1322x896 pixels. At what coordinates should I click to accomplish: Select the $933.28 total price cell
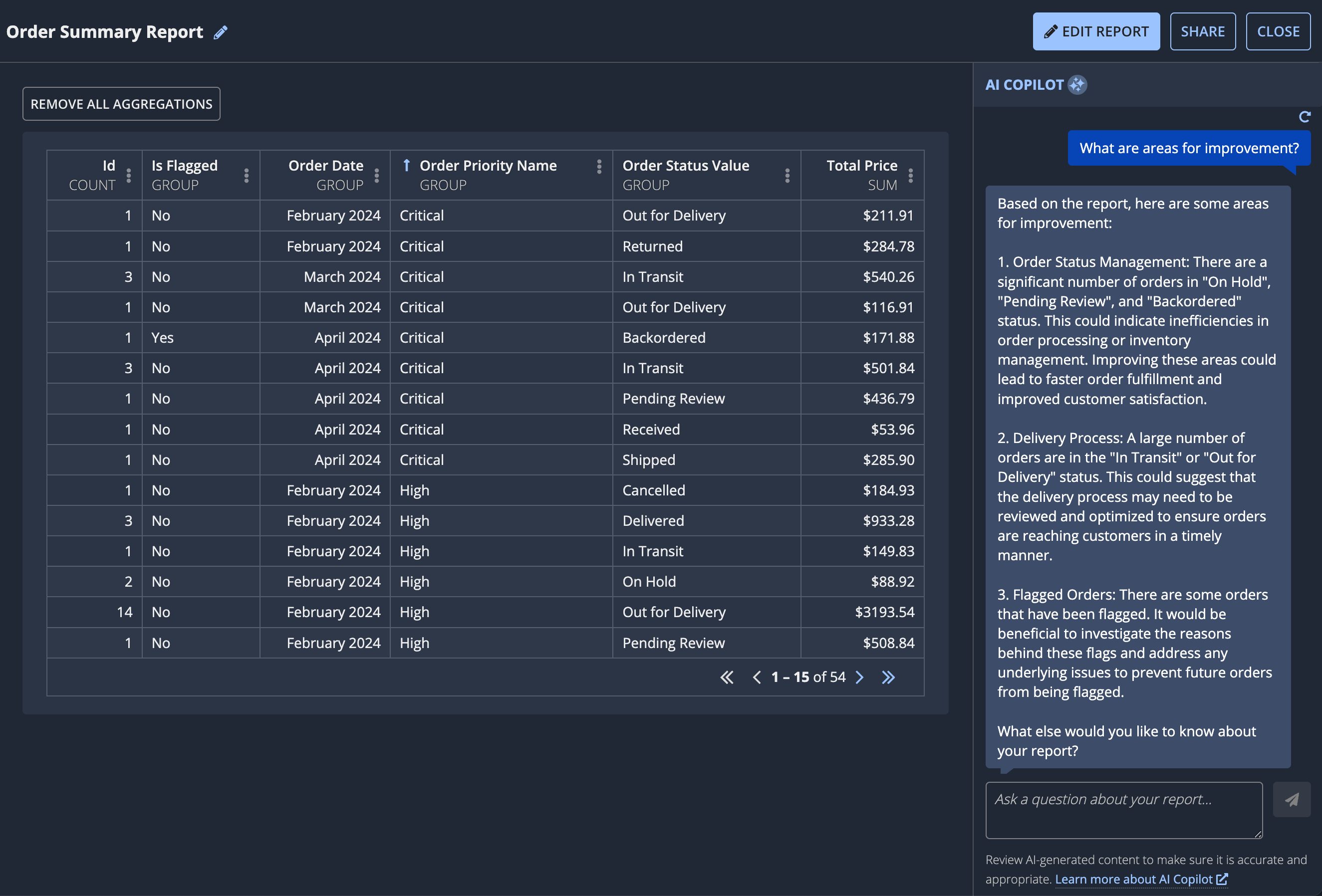coord(862,521)
